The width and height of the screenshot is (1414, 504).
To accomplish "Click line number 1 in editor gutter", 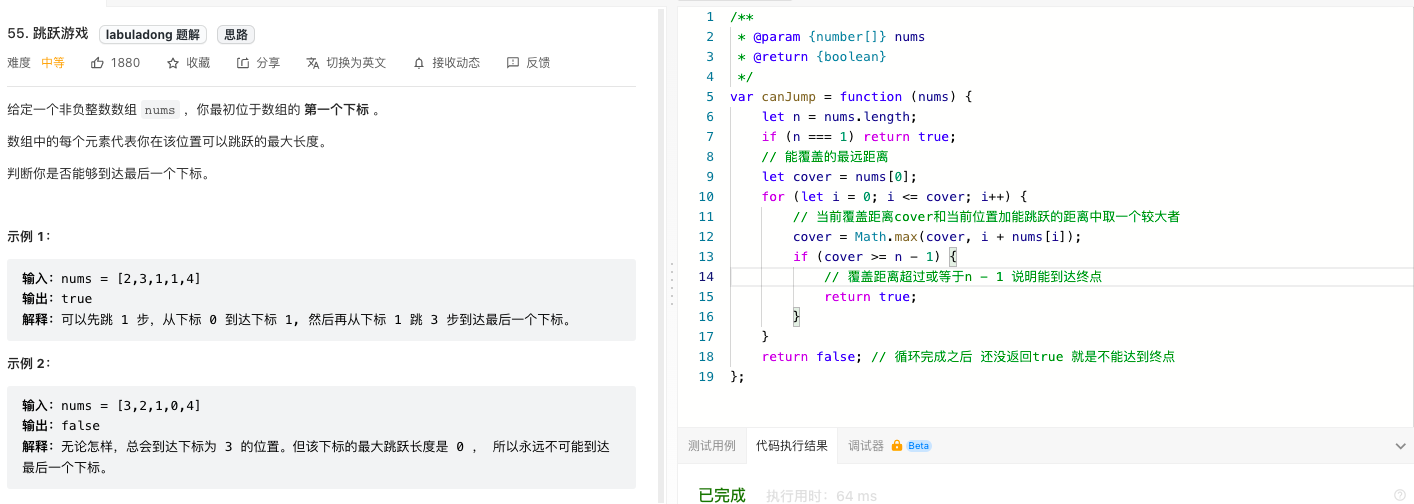I will [709, 17].
